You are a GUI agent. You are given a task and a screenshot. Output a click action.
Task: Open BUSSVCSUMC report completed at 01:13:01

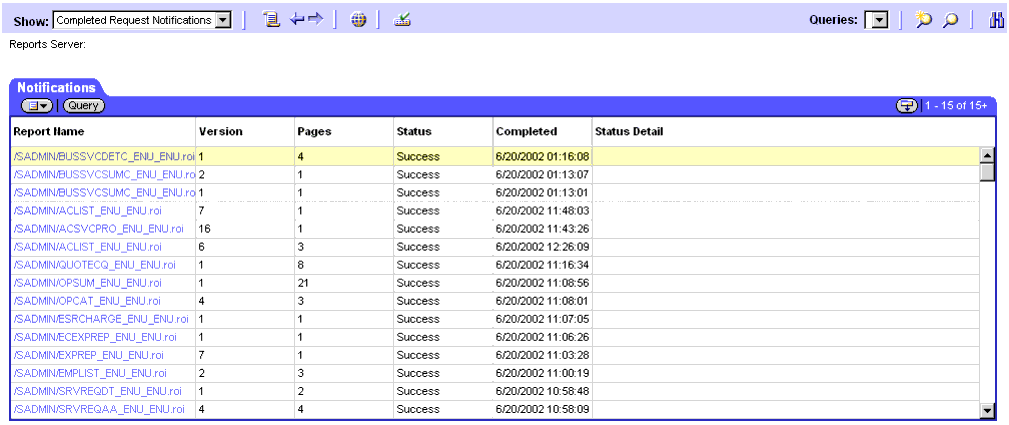(104, 193)
